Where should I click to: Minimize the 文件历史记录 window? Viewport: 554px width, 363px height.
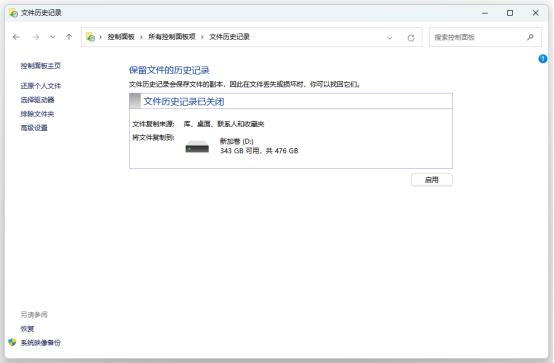point(485,13)
